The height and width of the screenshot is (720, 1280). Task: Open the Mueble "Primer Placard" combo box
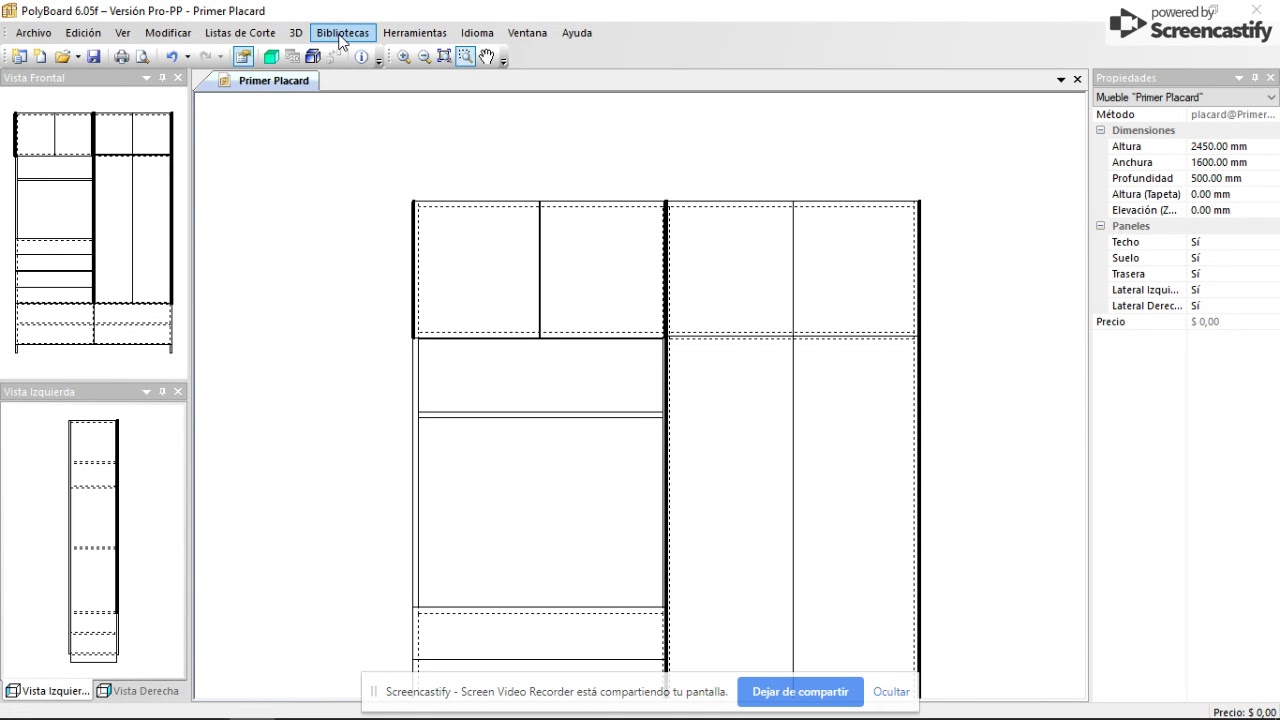click(x=1186, y=97)
